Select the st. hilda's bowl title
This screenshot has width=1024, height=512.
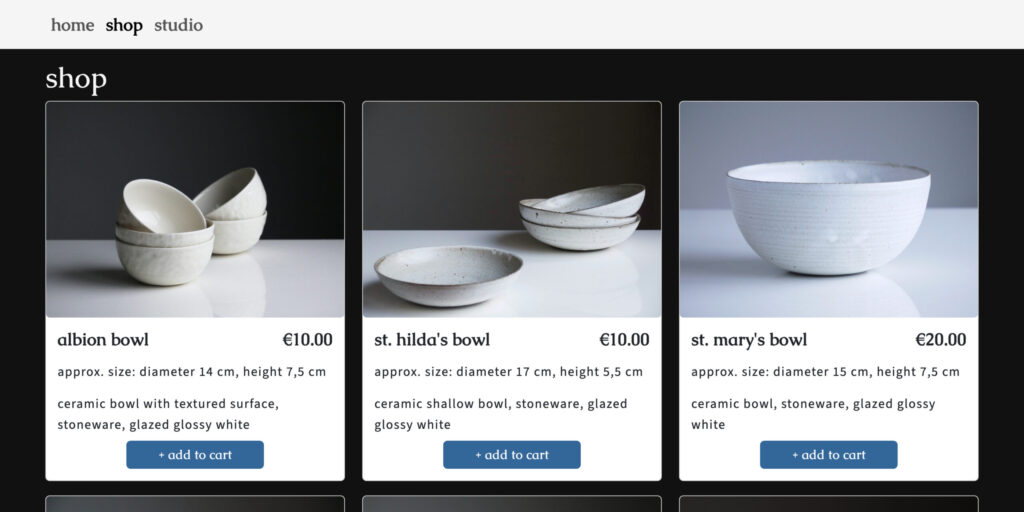[432, 340]
